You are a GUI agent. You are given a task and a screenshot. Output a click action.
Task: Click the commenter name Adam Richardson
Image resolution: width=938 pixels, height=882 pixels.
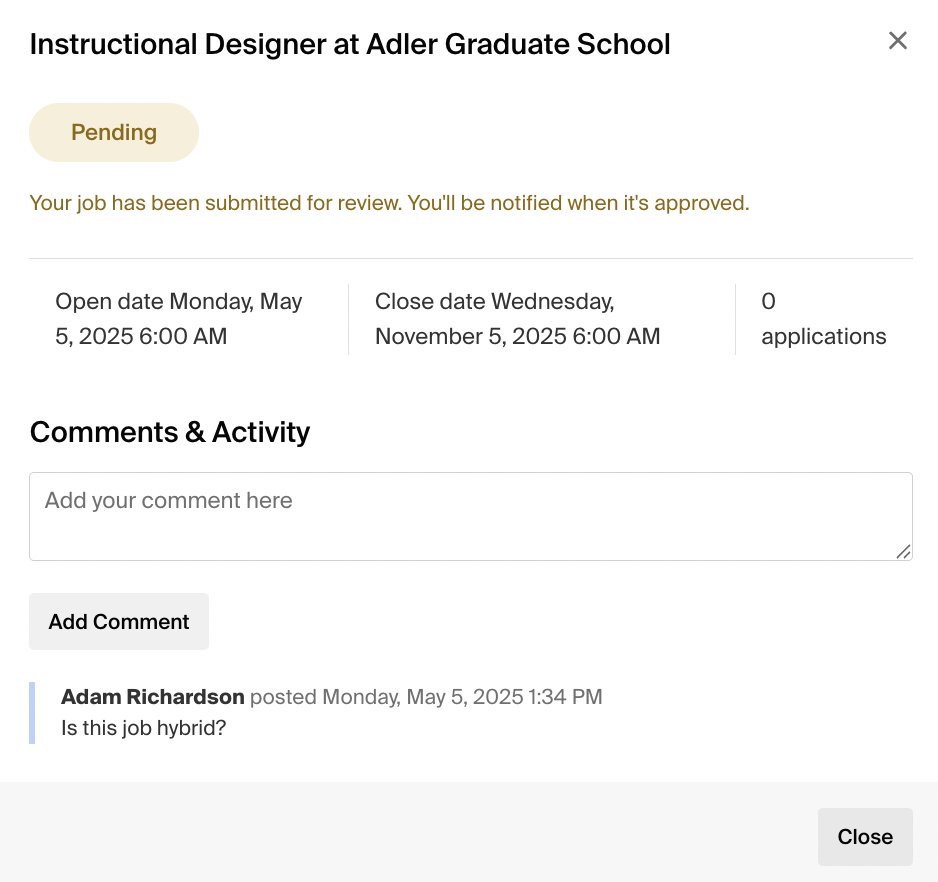(x=153, y=697)
